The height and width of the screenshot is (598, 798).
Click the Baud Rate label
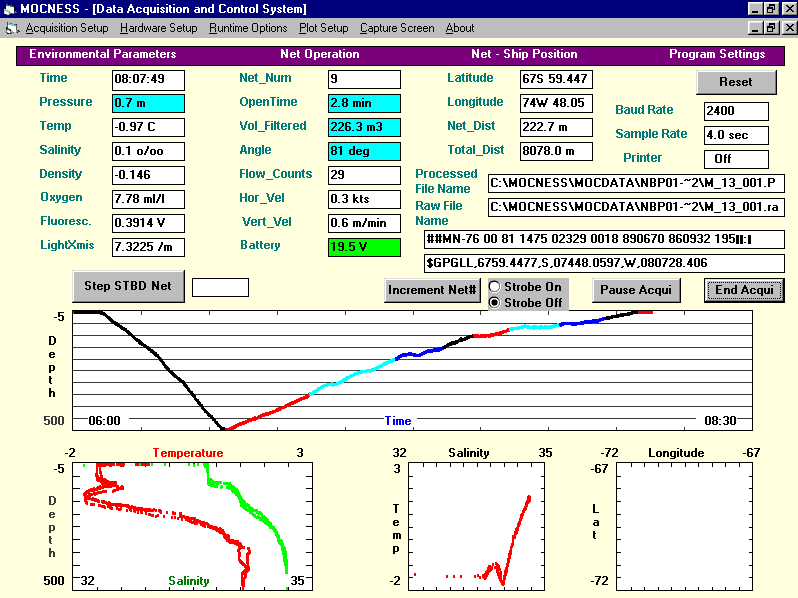click(x=644, y=110)
